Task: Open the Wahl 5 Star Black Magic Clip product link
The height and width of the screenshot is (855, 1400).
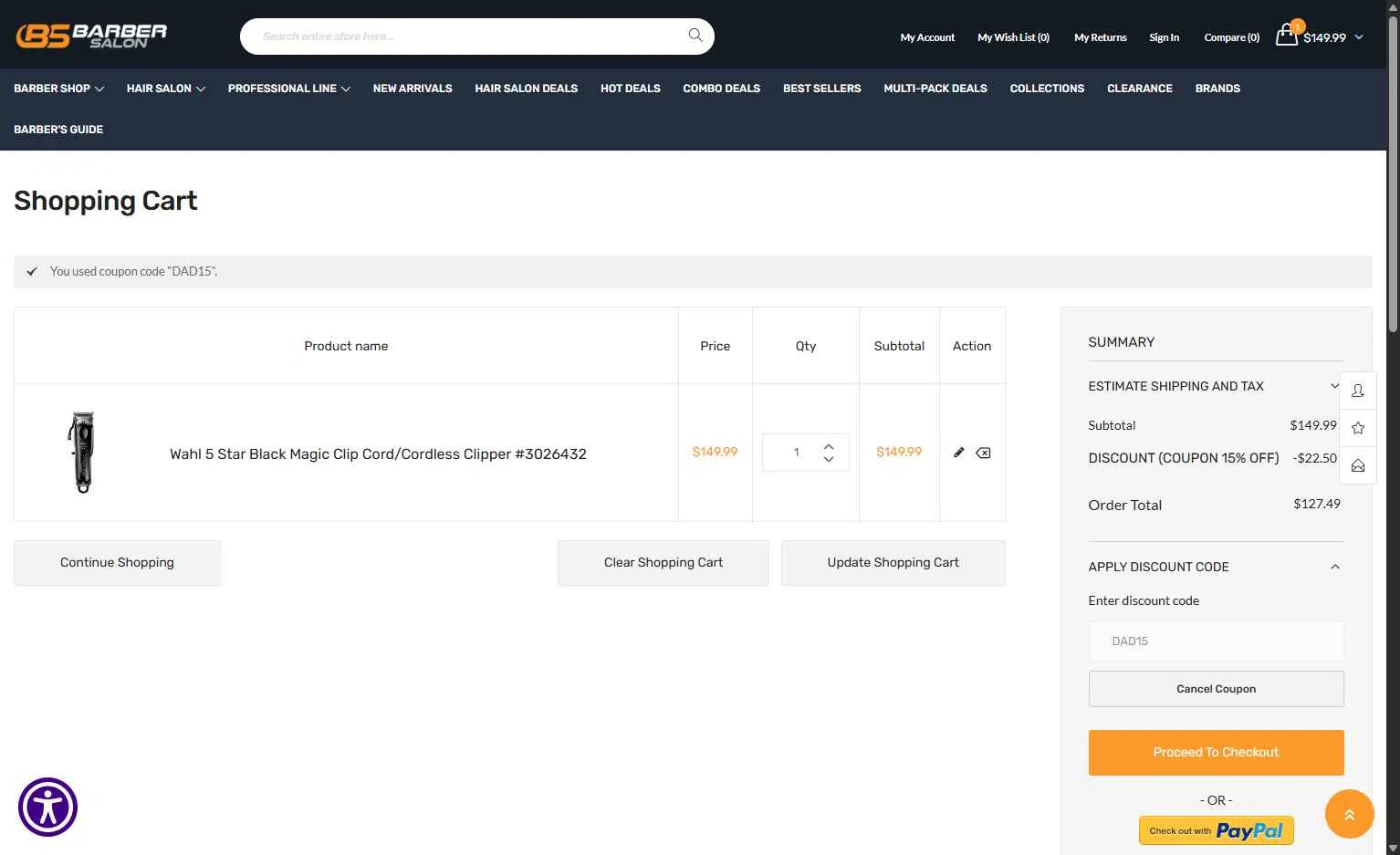Action: pos(378,454)
